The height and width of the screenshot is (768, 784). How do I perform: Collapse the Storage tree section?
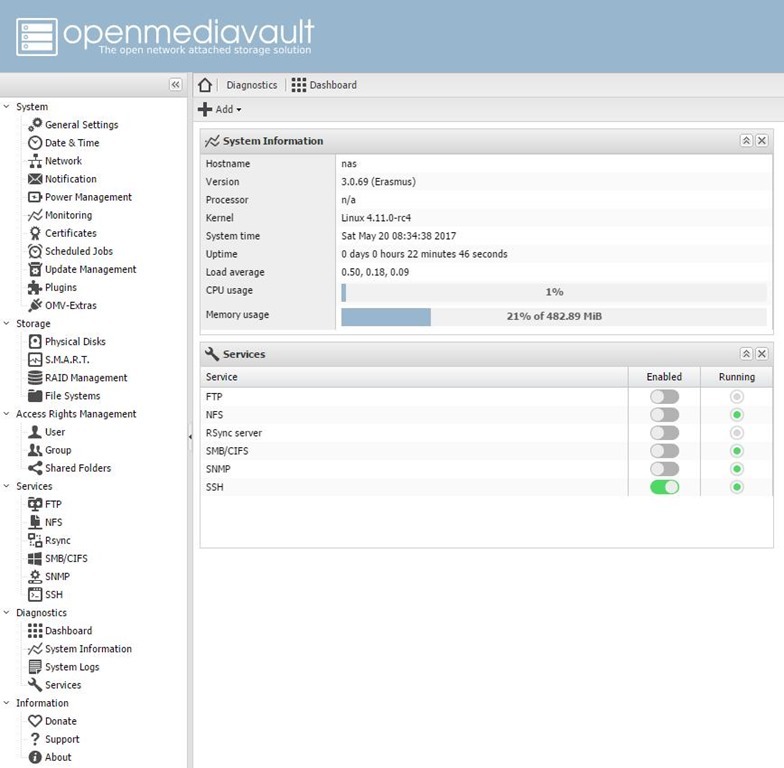pyautogui.click(x=7, y=324)
